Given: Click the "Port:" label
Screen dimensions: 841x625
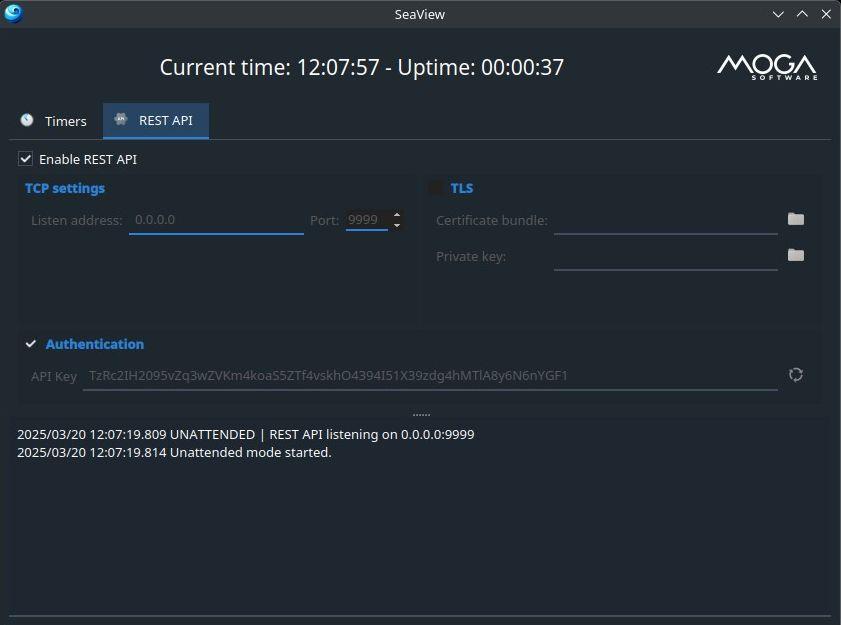Looking at the screenshot, I should [x=324, y=220].
